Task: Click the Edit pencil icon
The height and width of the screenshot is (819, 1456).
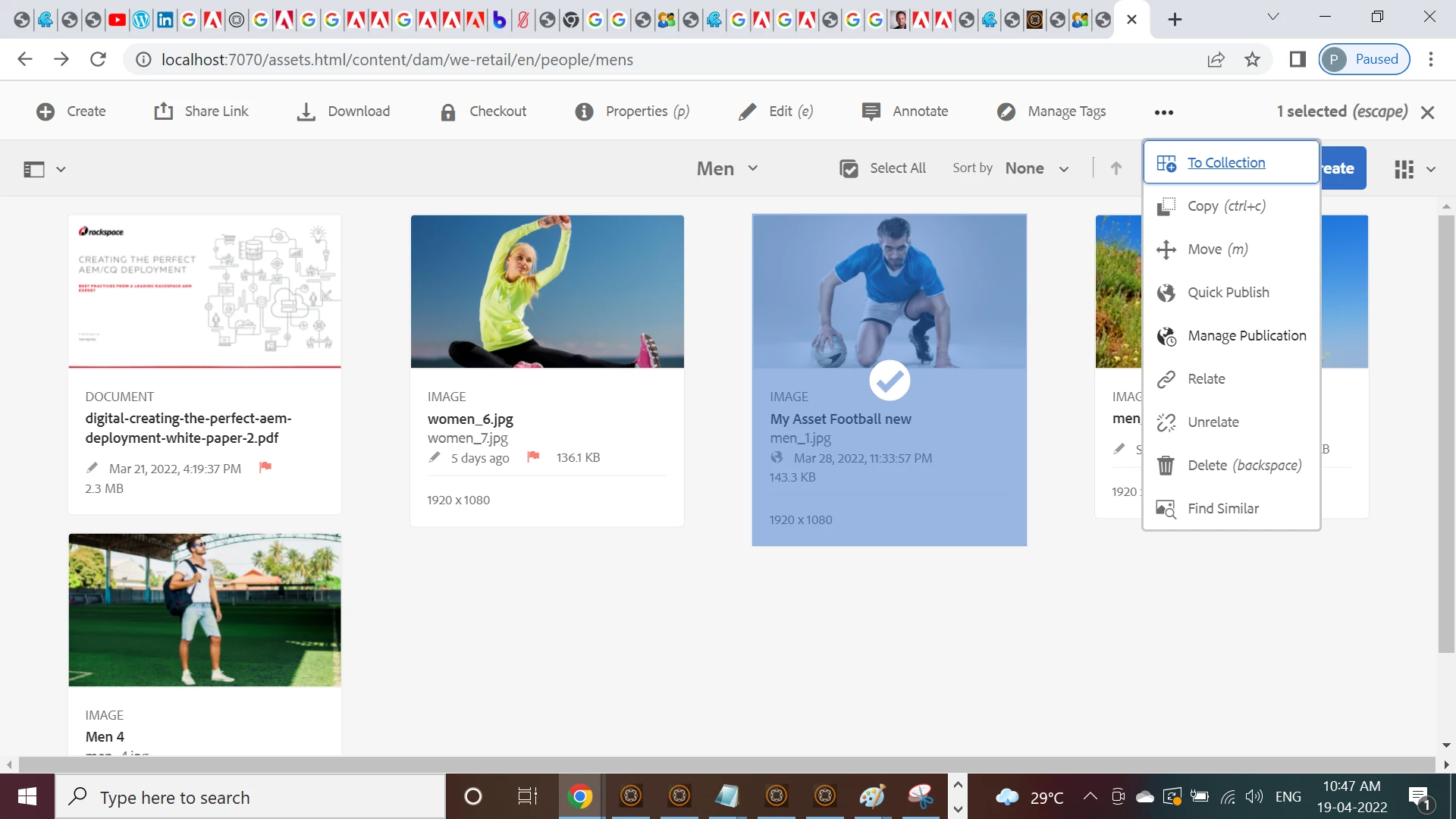Action: (747, 111)
